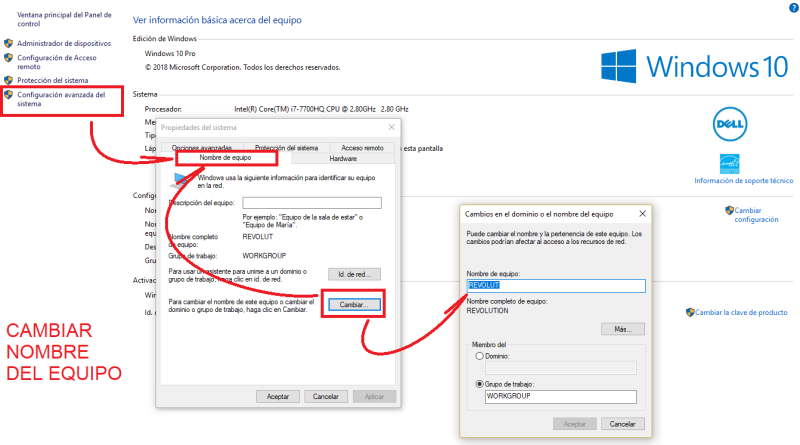Select the Dominio radio button
This screenshot has width=800, height=445.
pyautogui.click(x=479, y=356)
